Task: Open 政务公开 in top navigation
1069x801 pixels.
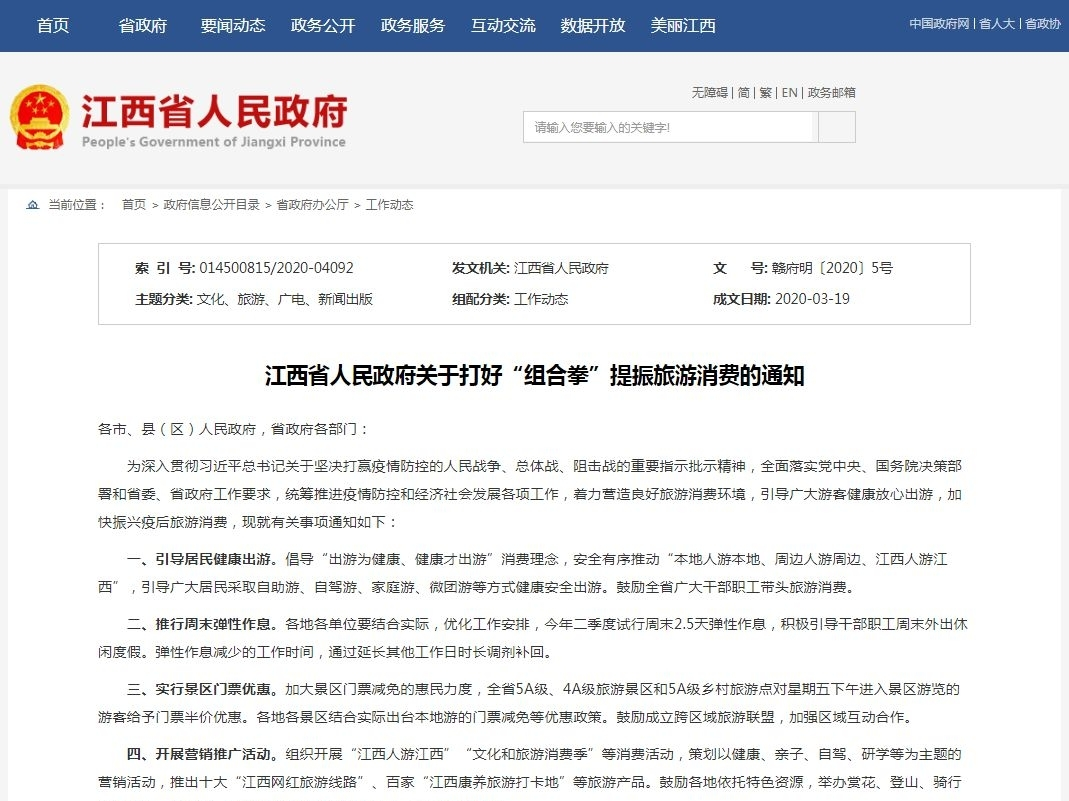Action: [x=322, y=25]
